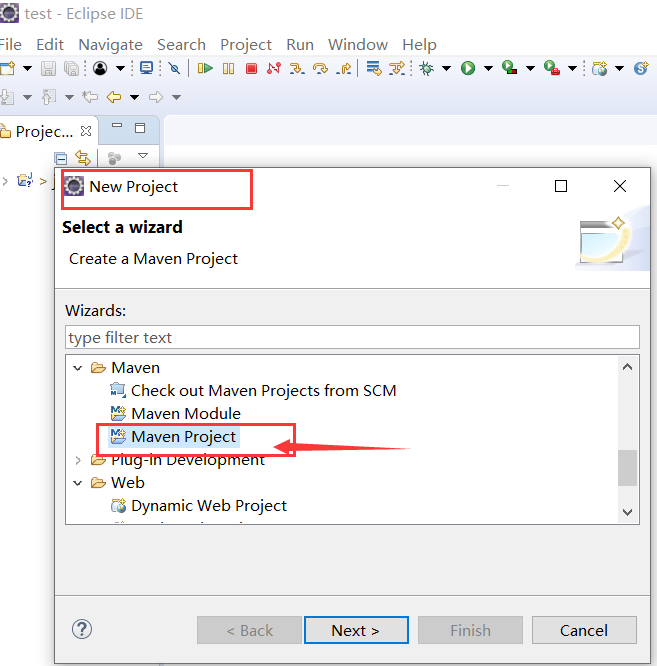Click the black round profile toolbar icon
Viewport: 657px width, 666px height.
(100, 68)
